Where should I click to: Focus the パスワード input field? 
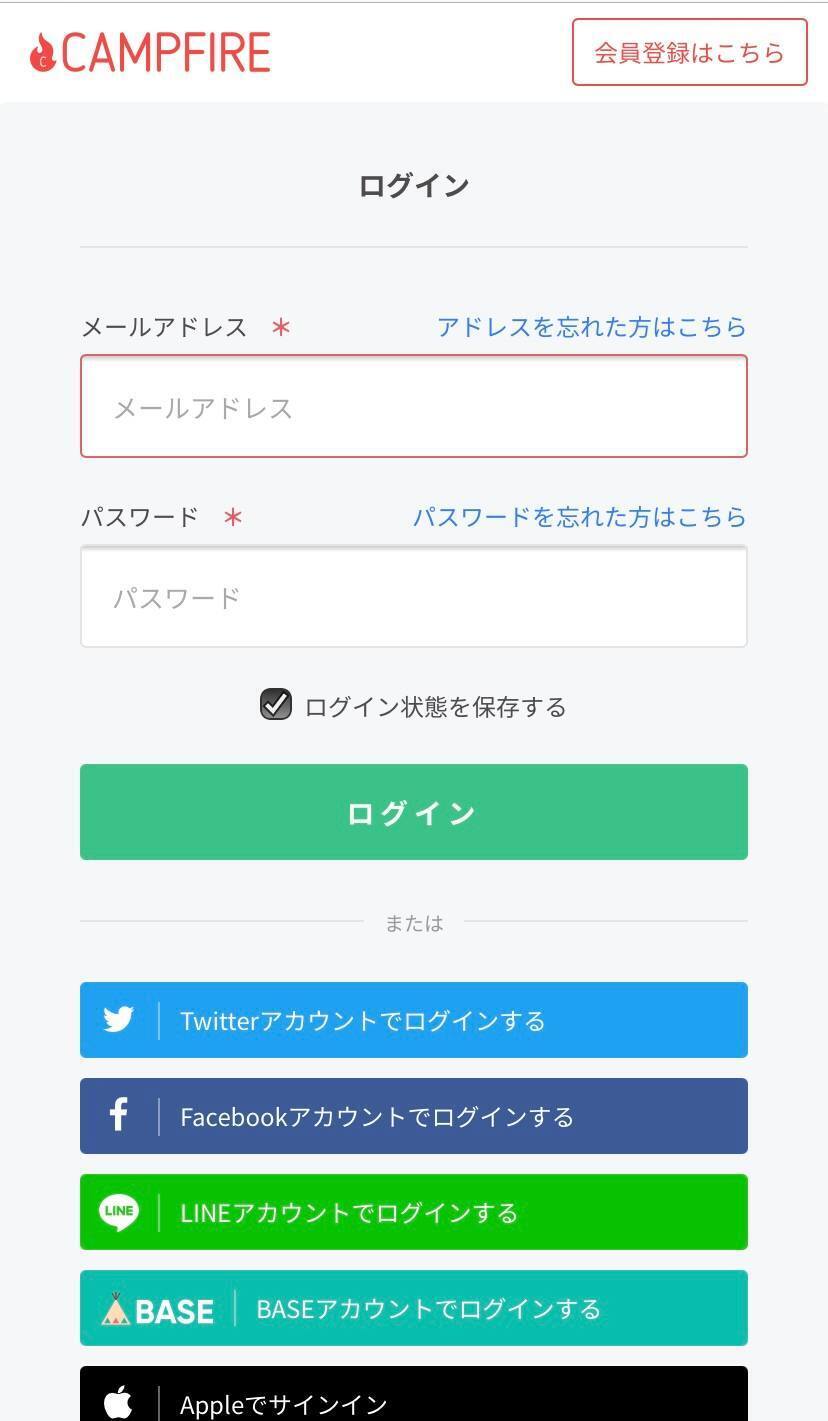click(414, 597)
